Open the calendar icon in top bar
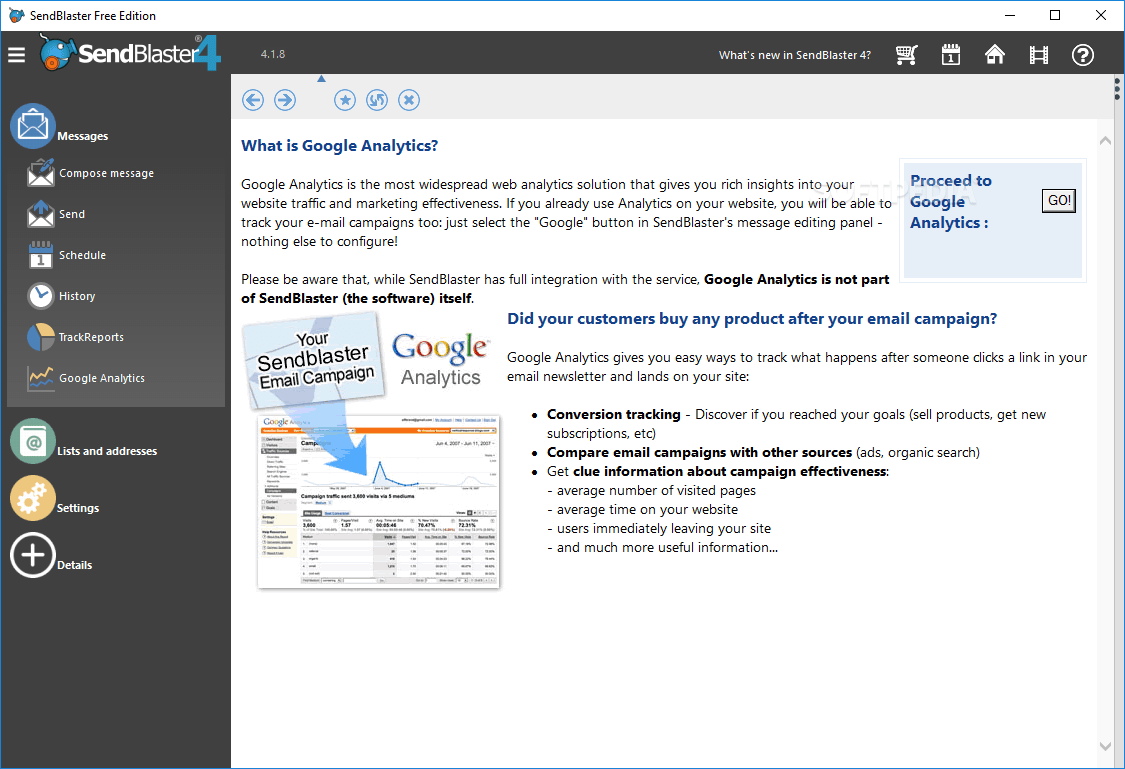The width and height of the screenshot is (1125, 769). [x=950, y=55]
